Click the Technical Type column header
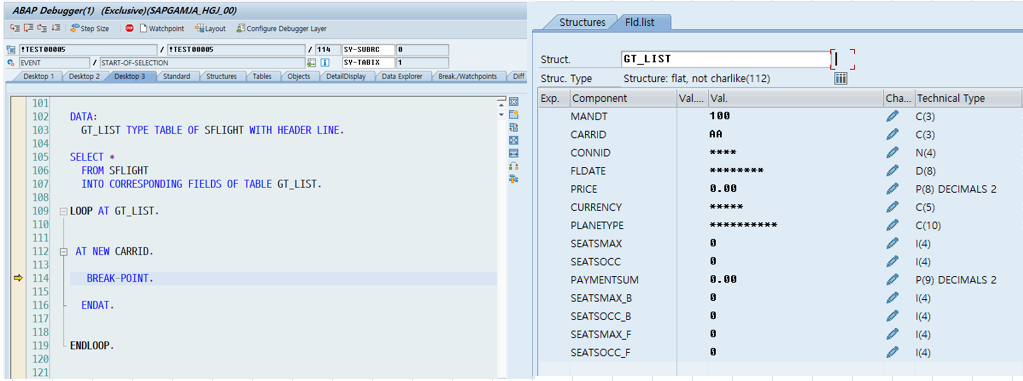 (968, 99)
